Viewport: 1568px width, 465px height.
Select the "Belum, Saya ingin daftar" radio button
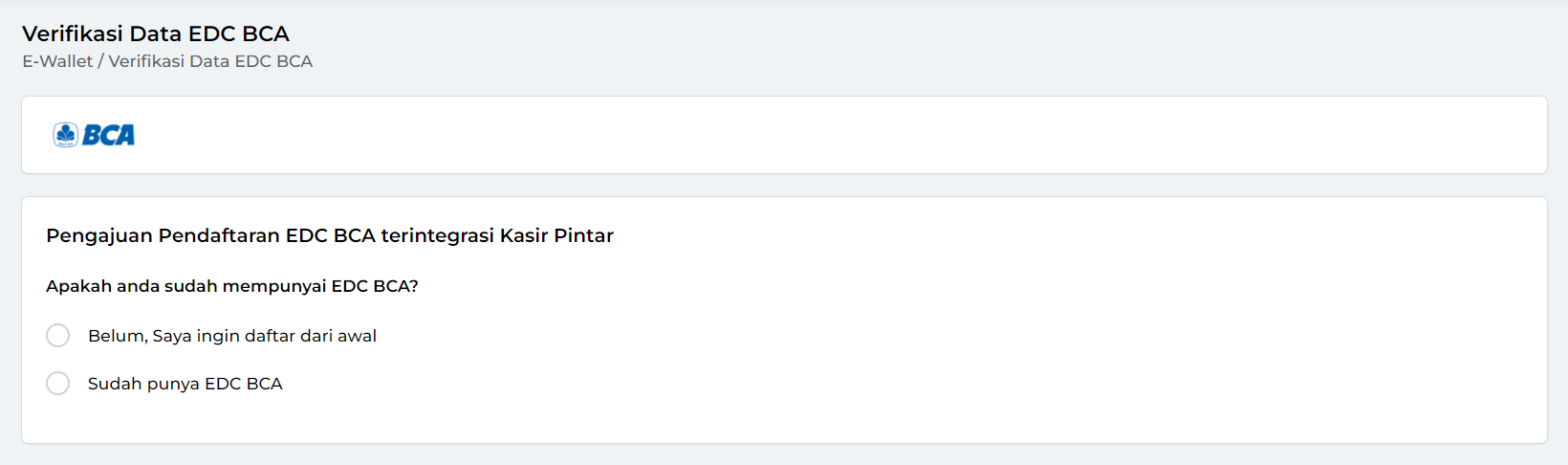coord(58,336)
